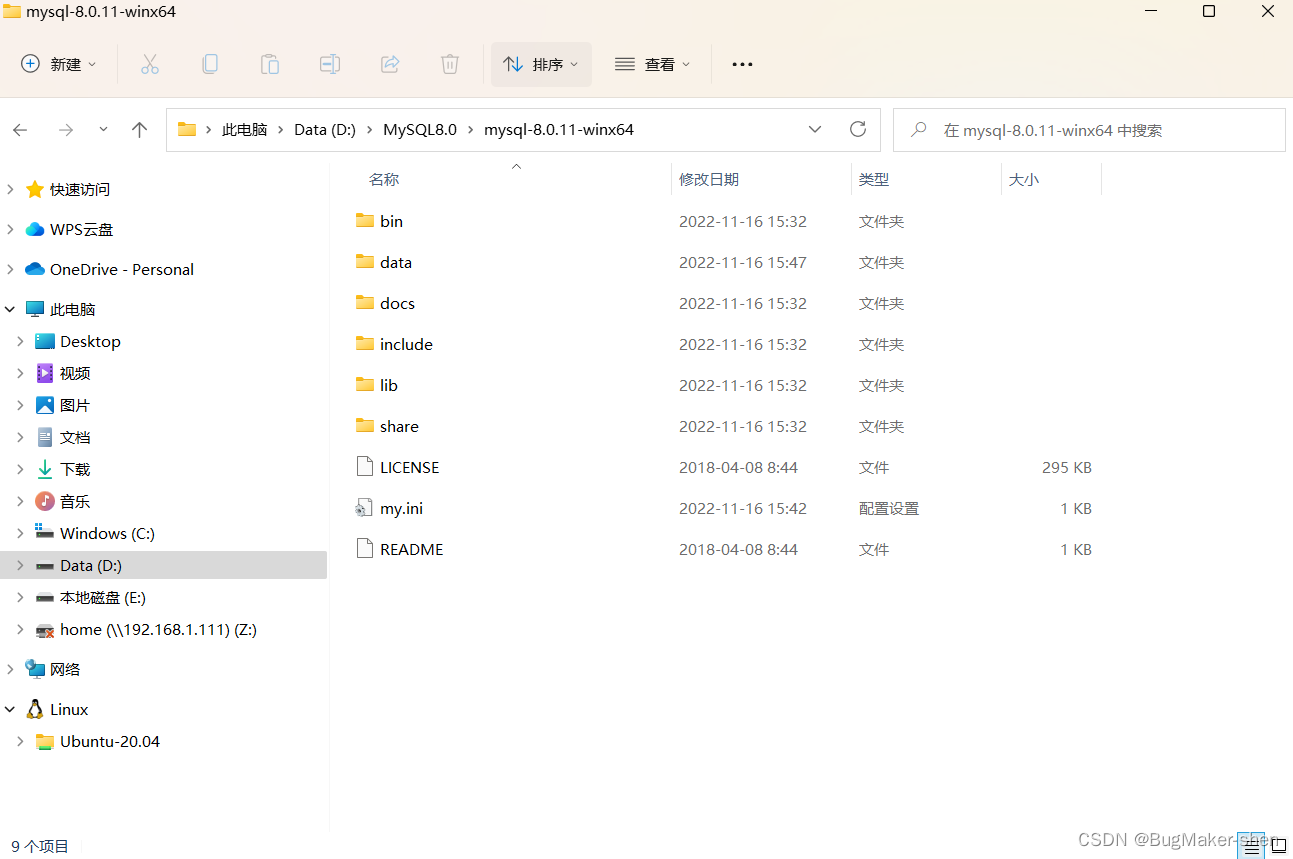Go back with the left arrow

point(20,130)
